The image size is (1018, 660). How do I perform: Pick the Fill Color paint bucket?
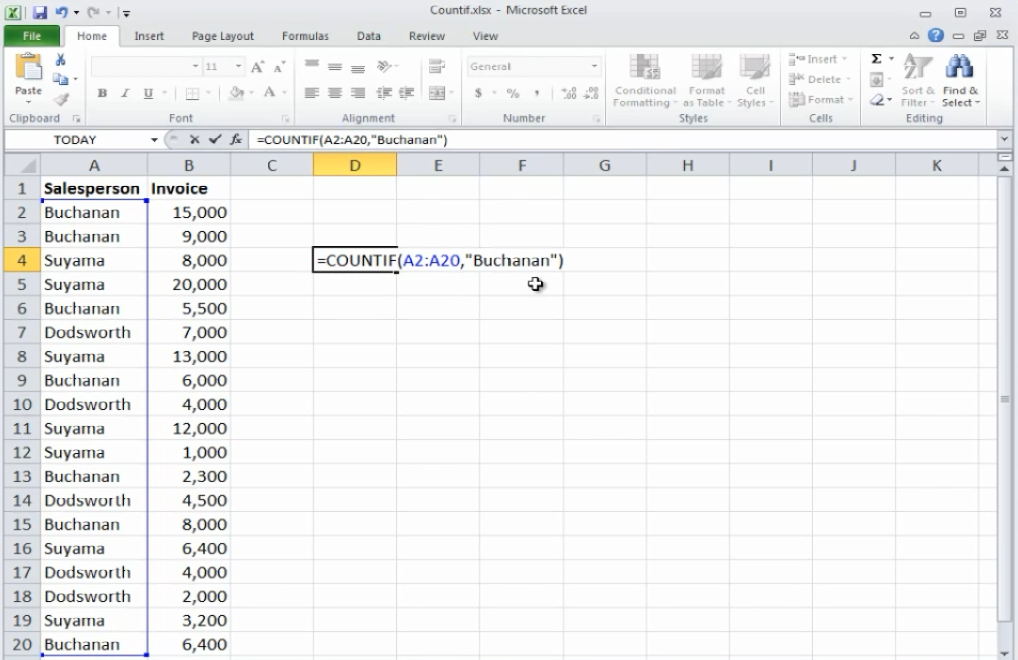[x=237, y=93]
